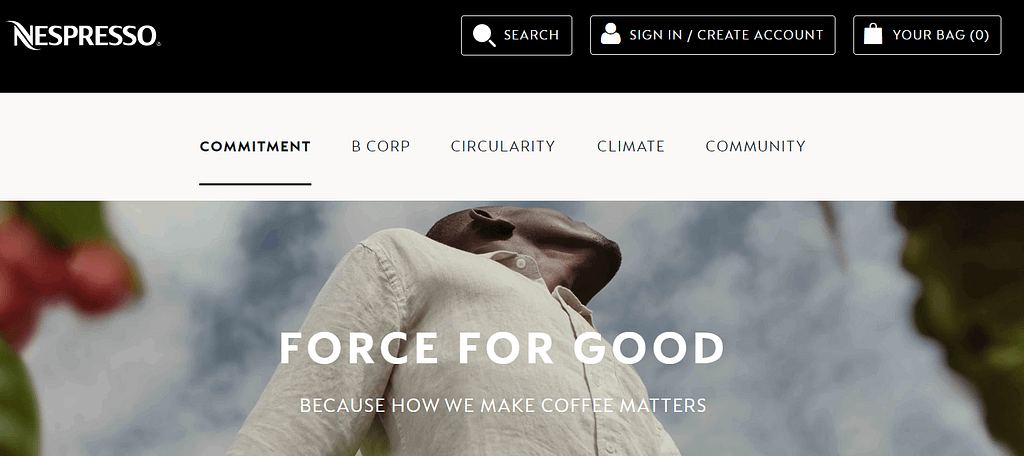Click the Nespresso logo

click(84, 35)
